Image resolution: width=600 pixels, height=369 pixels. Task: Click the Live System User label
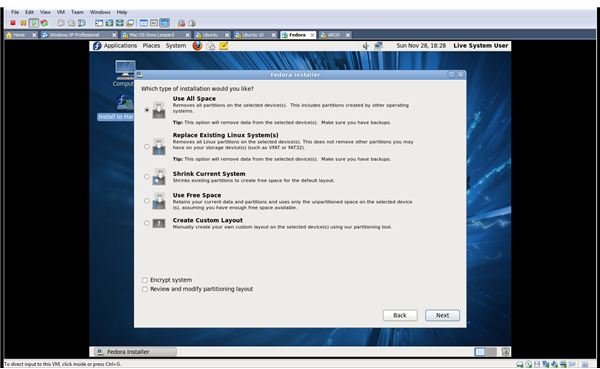click(x=481, y=46)
